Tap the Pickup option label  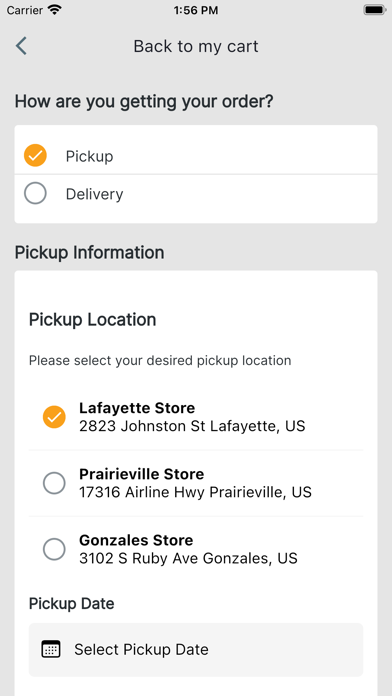(x=89, y=156)
